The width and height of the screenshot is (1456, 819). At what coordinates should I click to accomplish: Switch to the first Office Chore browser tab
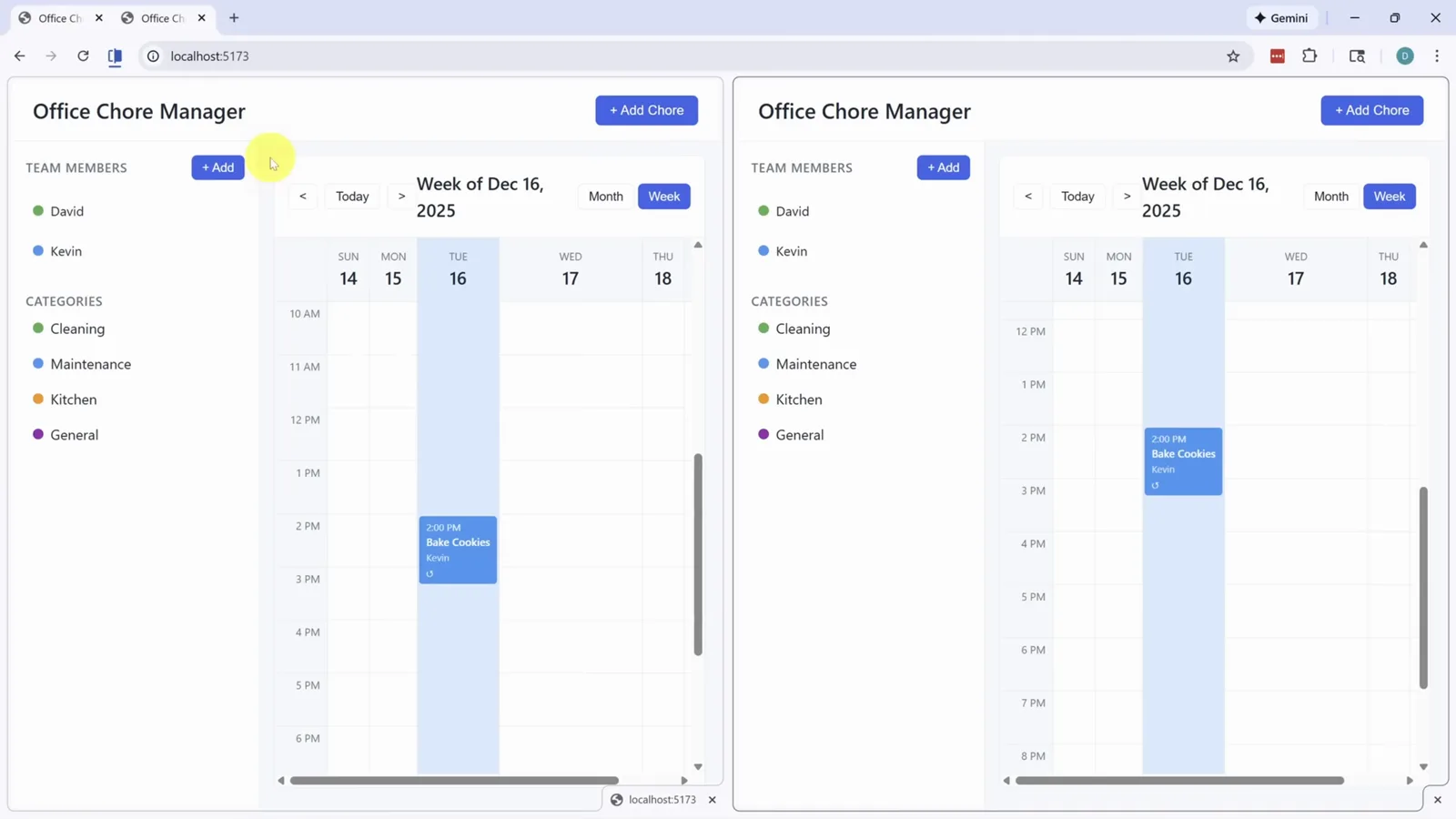tap(60, 18)
